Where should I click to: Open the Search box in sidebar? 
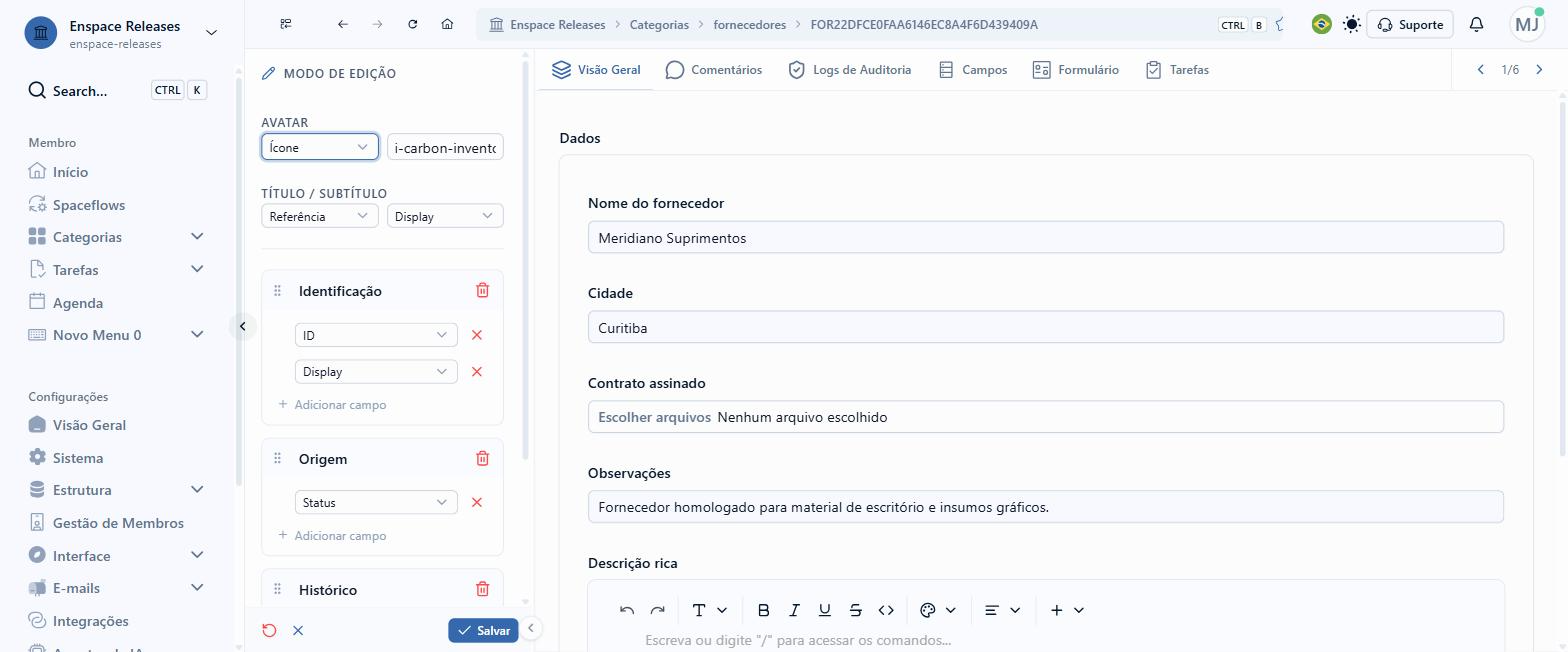[118, 90]
